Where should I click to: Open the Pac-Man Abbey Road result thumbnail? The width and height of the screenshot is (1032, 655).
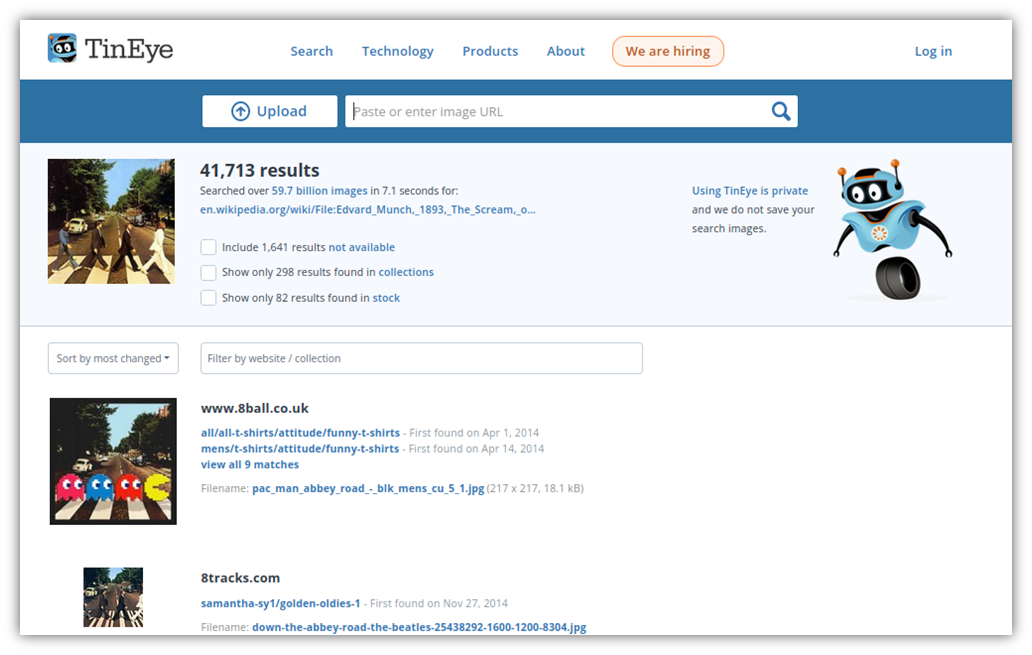point(113,461)
